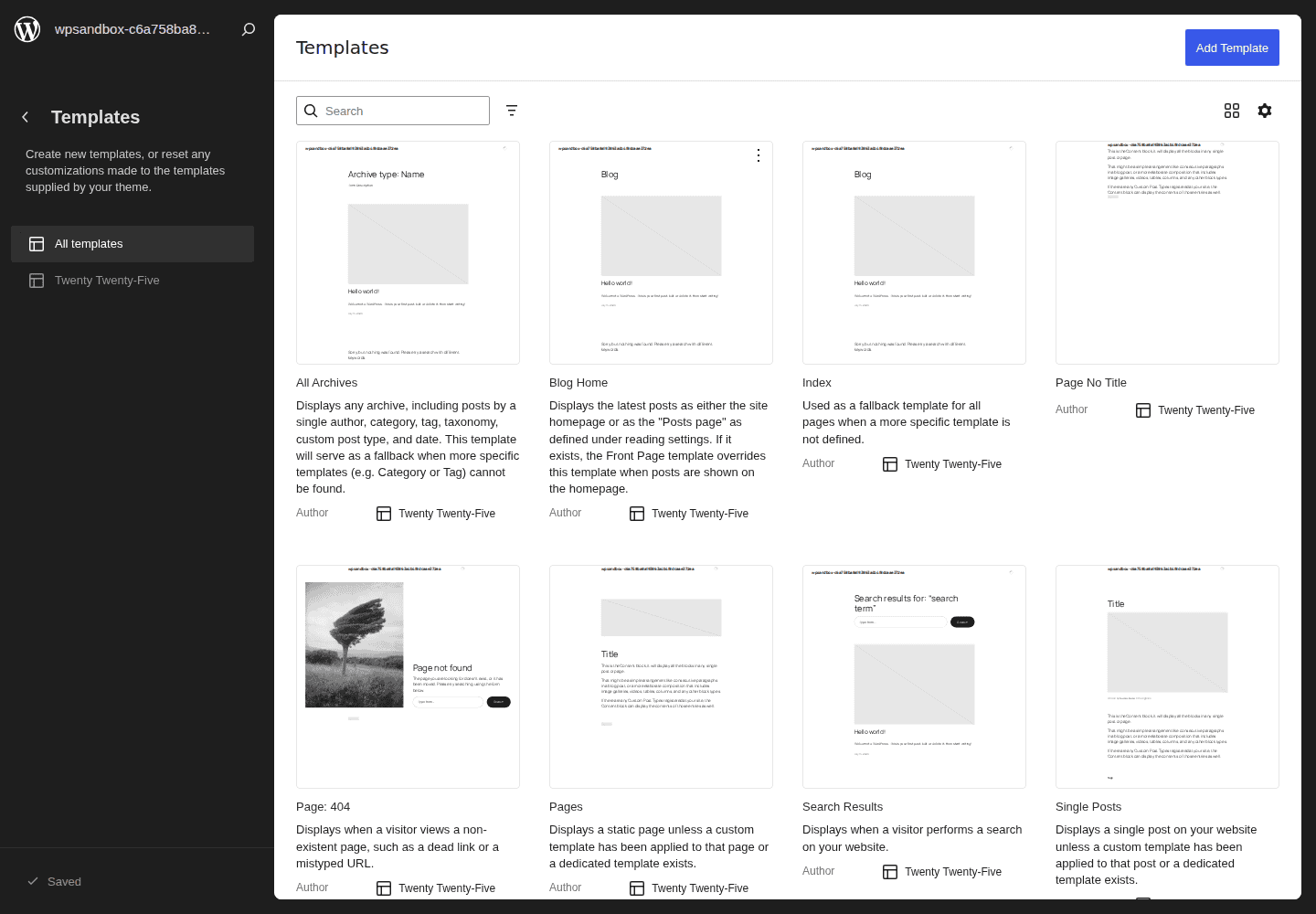Click the theme icon under Search Results
The image size is (1316, 914).
[x=890, y=872]
